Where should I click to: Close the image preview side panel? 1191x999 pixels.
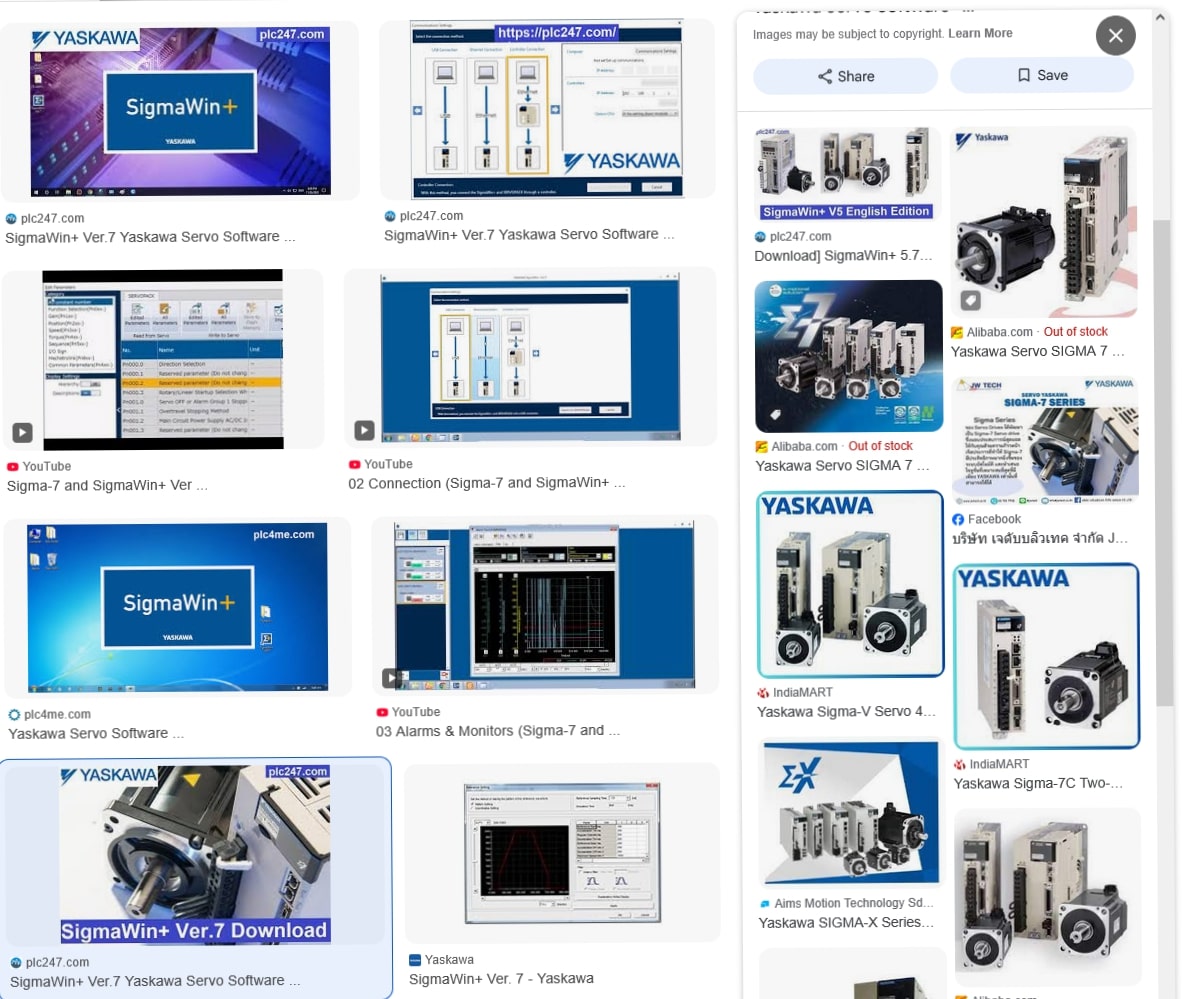1115,36
